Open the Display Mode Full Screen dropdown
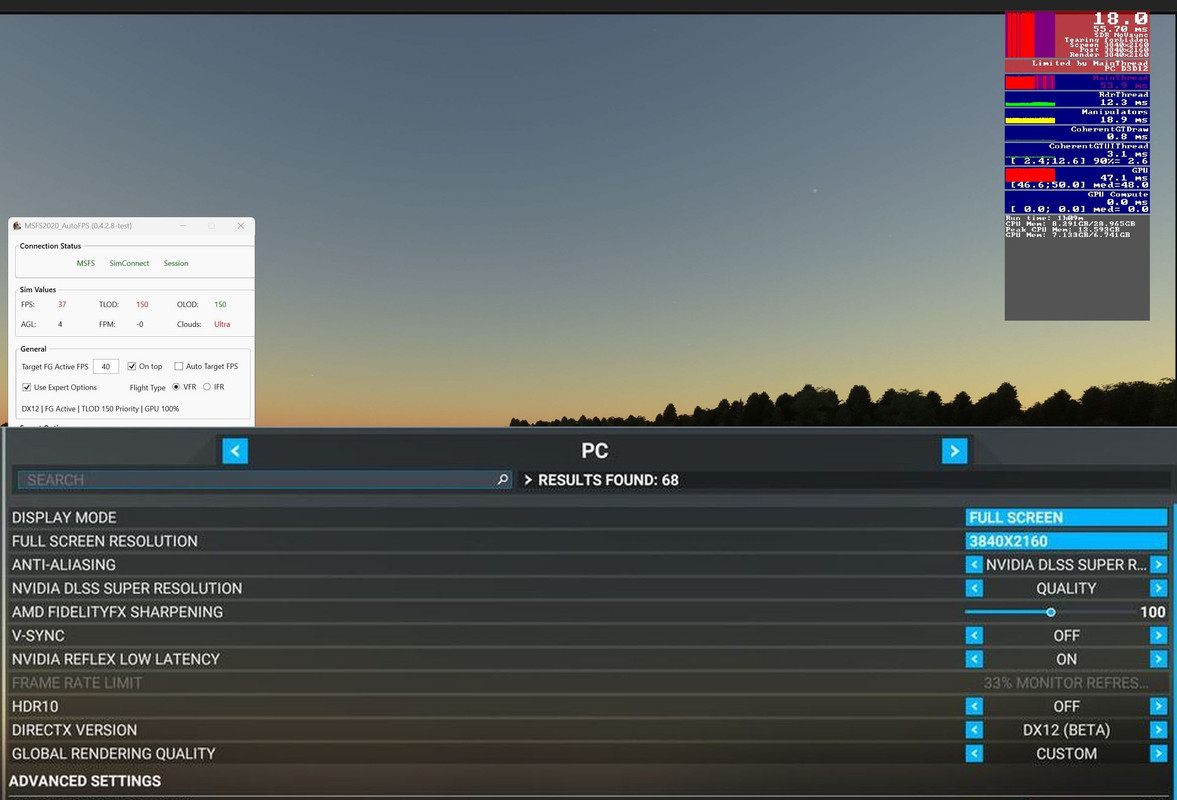Screen dimensions: 1177x800 point(1066,517)
